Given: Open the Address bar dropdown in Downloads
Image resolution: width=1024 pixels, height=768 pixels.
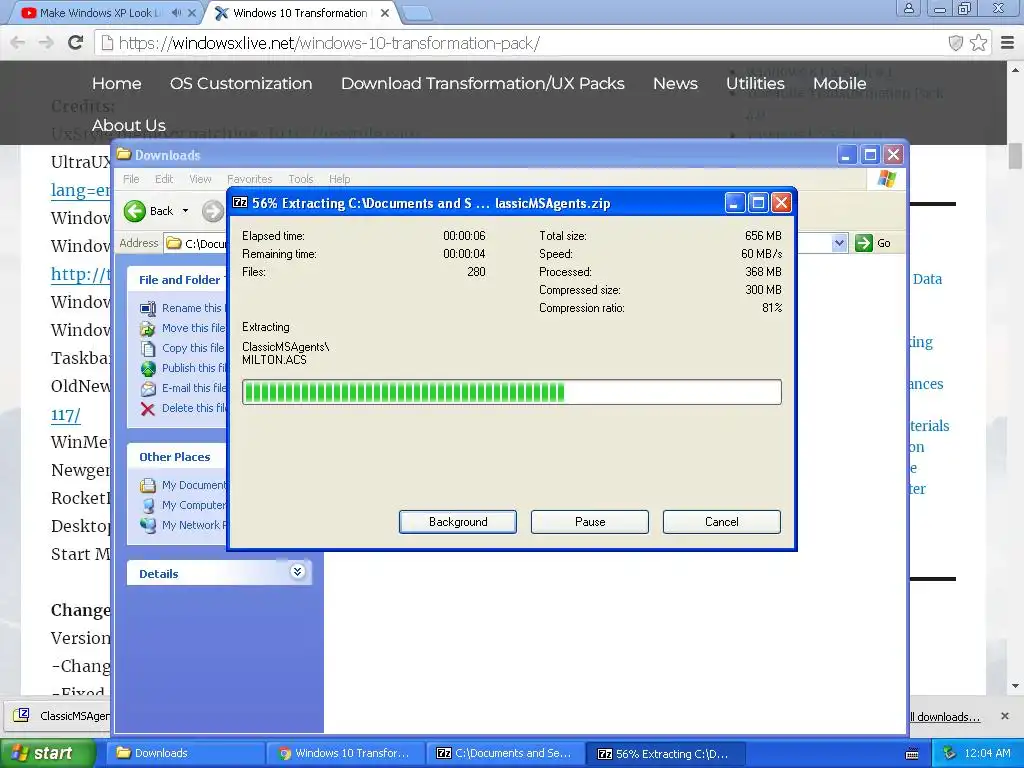Looking at the screenshot, I should pyautogui.click(x=839, y=243).
